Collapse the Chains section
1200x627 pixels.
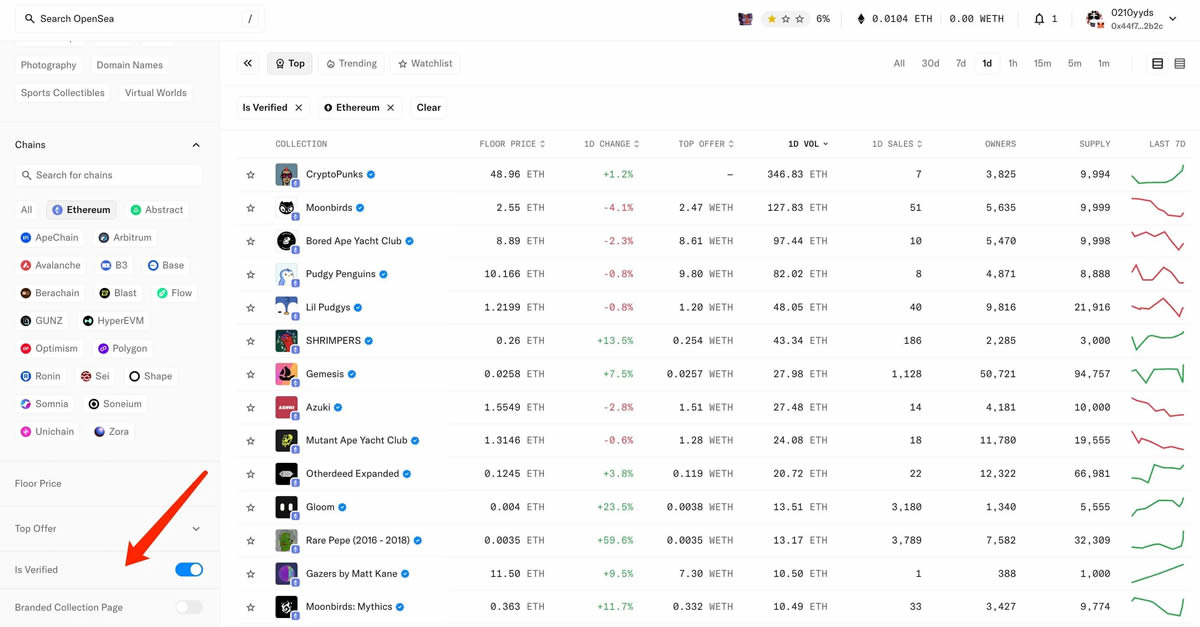click(x=196, y=144)
